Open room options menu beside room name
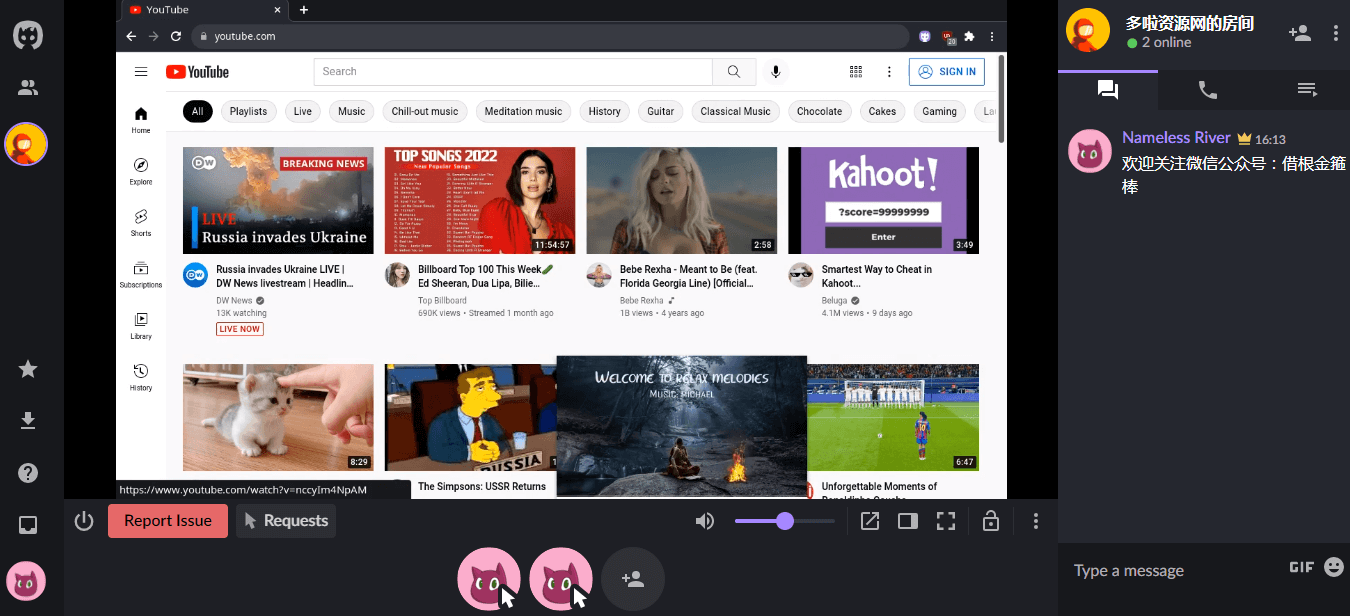 point(1336,33)
